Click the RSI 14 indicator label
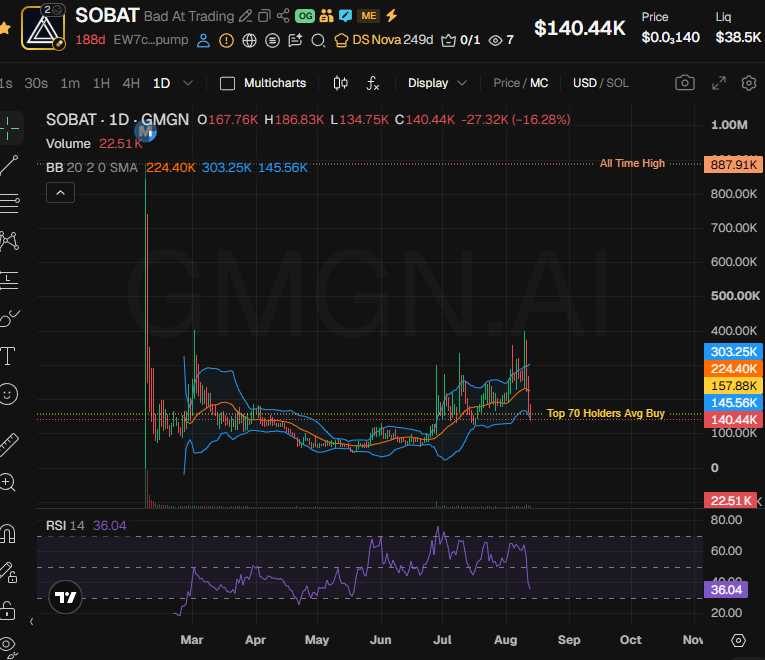The width and height of the screenshot is (765, 660). [x=65, y=525]
